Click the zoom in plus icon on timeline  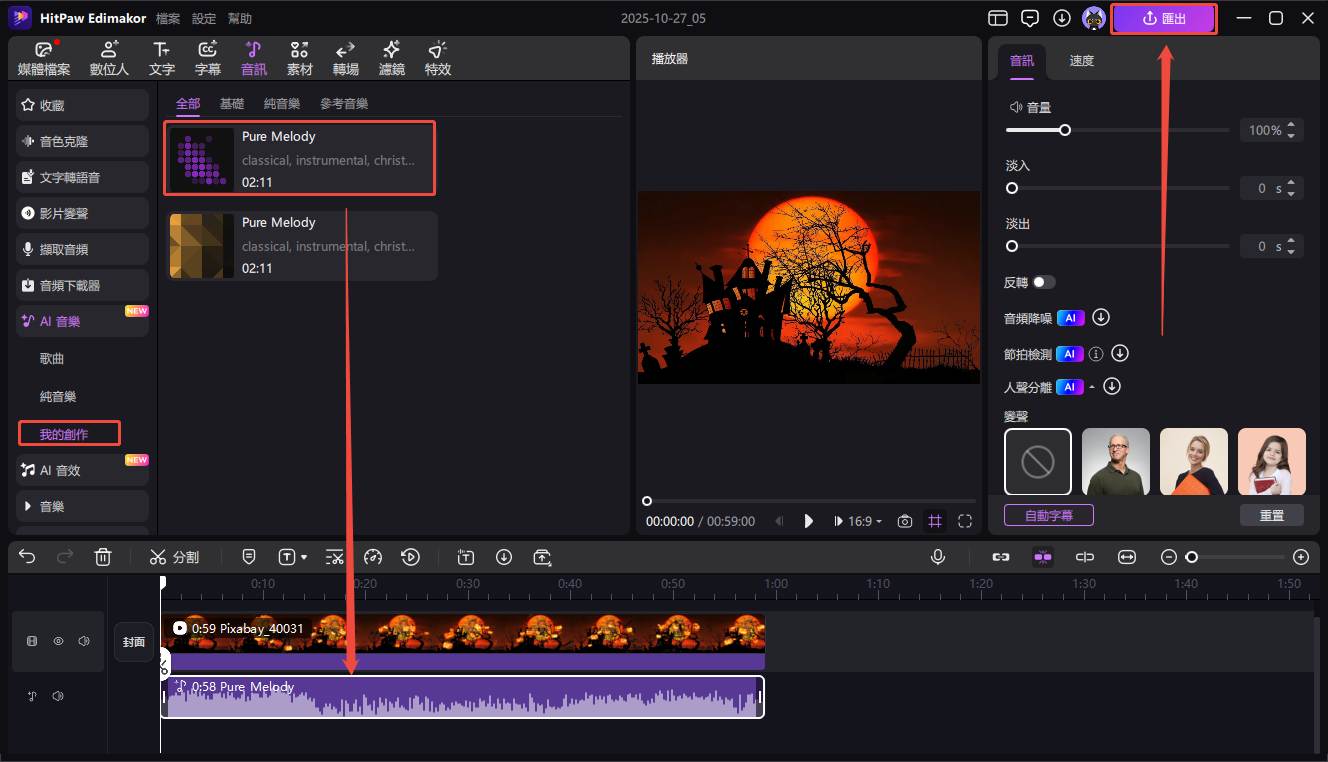click(1300, 557)
